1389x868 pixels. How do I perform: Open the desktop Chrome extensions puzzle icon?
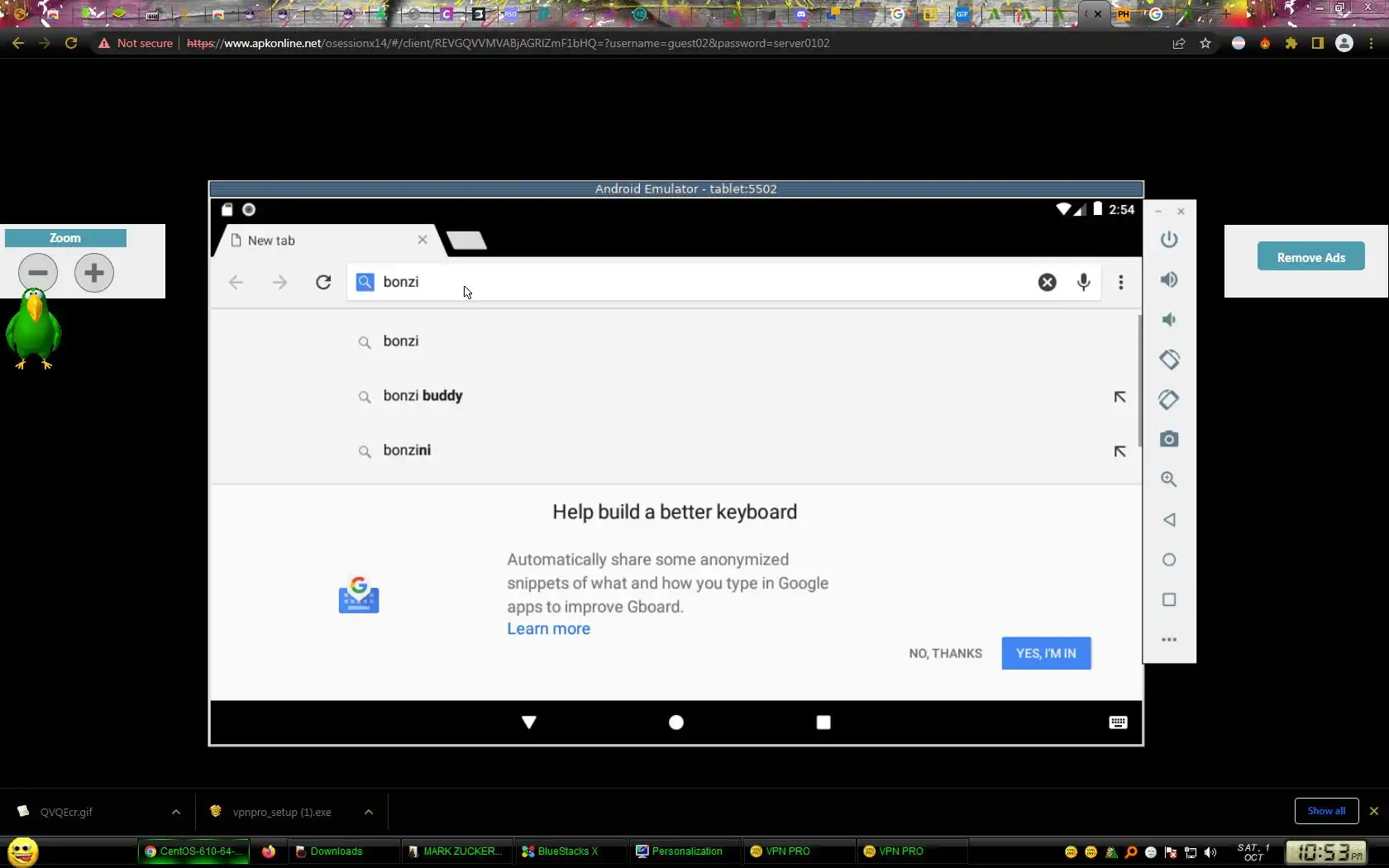click(x=1291, y=43)
